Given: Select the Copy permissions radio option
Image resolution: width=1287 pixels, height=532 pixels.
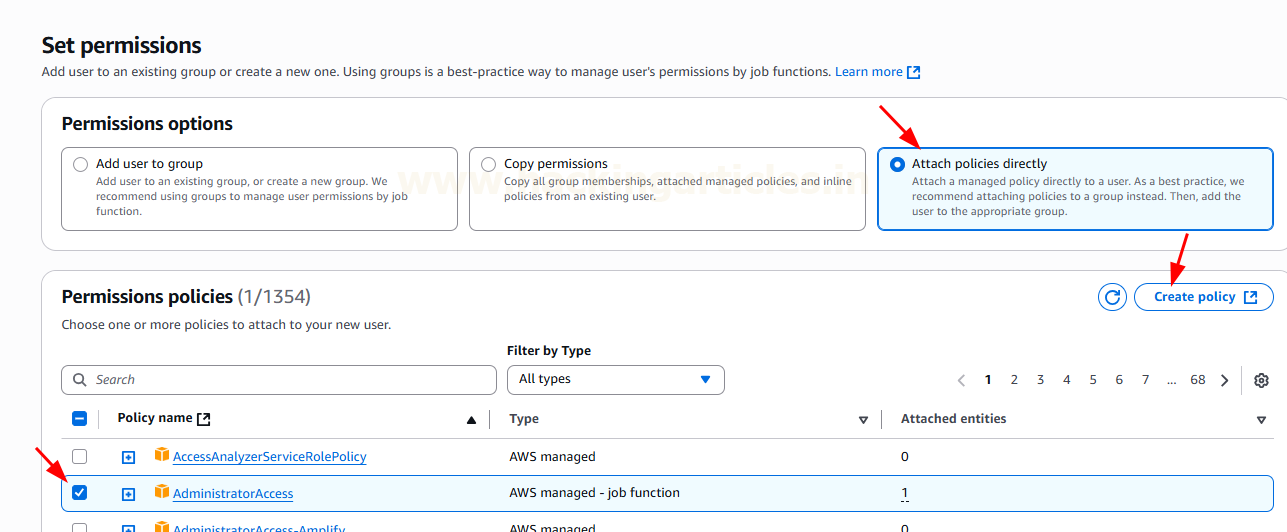Looking at the screenshot, I should pos(488,164).
